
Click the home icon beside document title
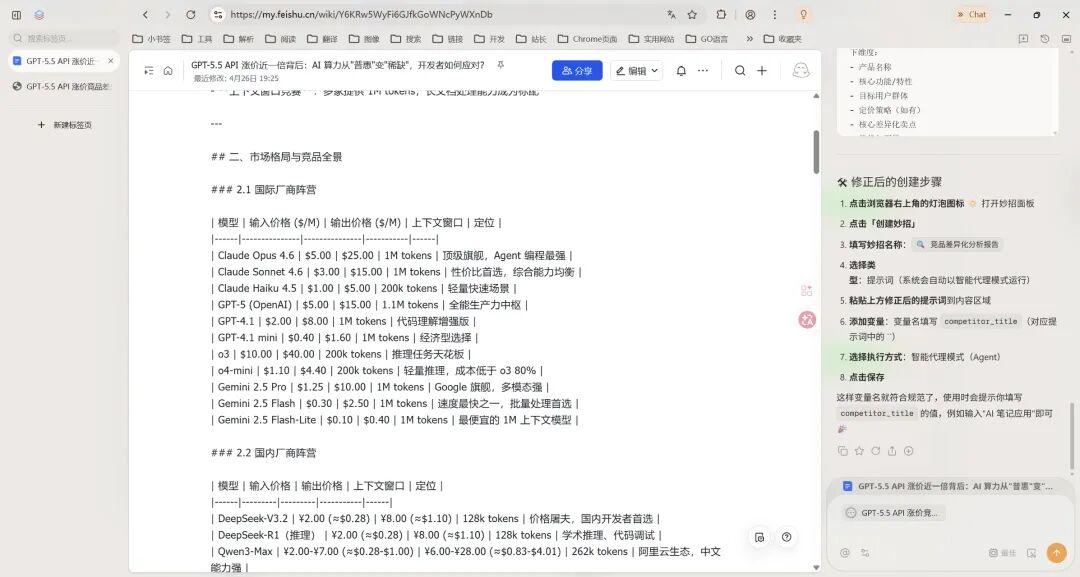(x=166, y=70)
